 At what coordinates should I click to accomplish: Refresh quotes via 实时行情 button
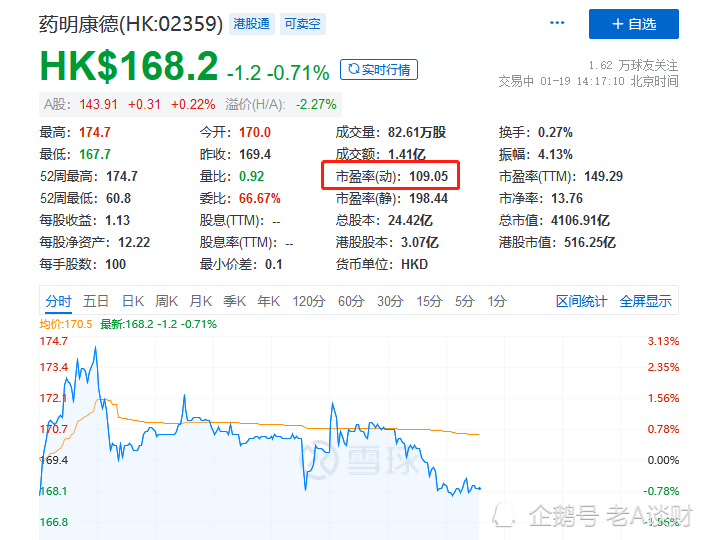379,70
